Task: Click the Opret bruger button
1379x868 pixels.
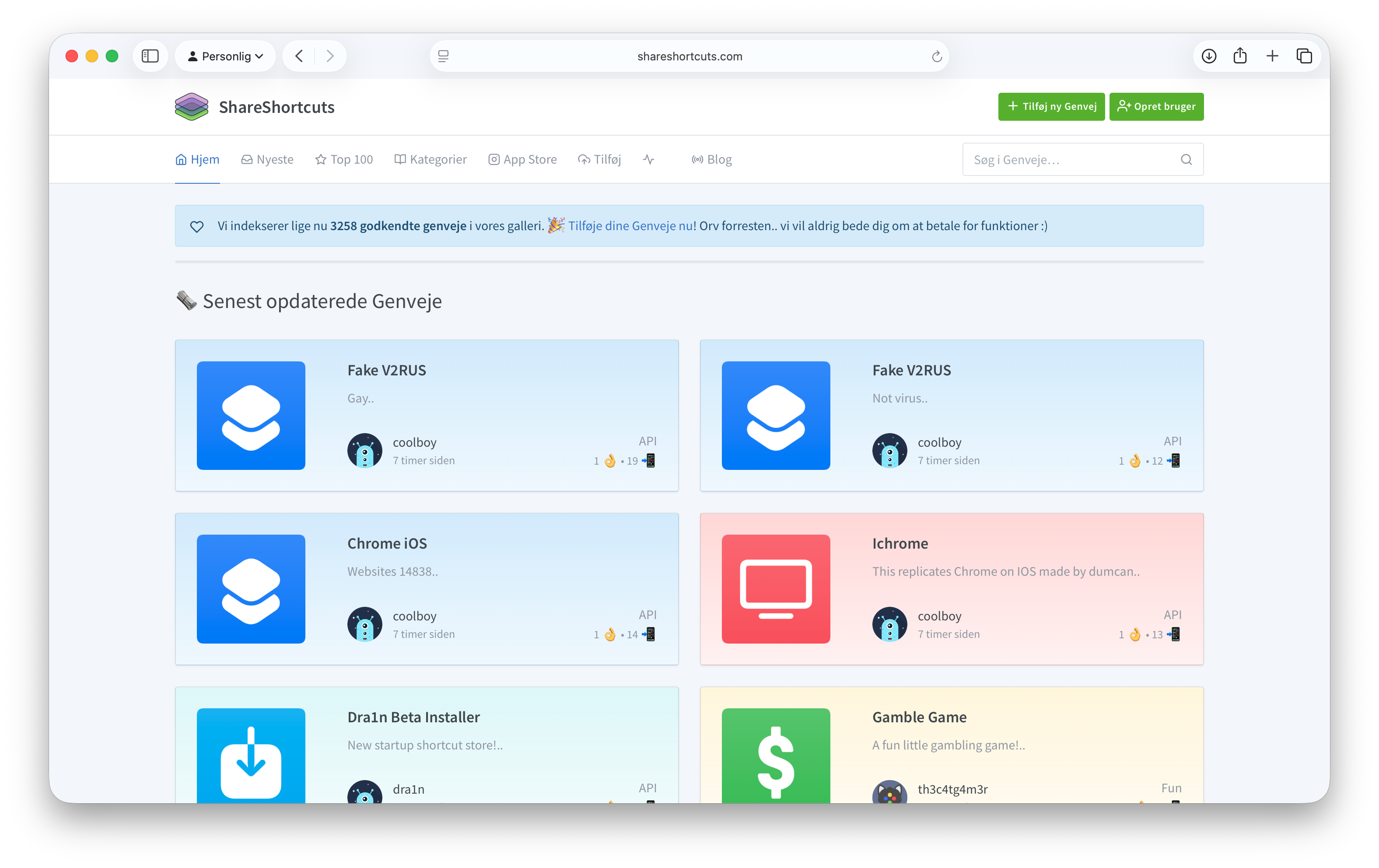Action: pyautogui.click(x=1156, y=106)
